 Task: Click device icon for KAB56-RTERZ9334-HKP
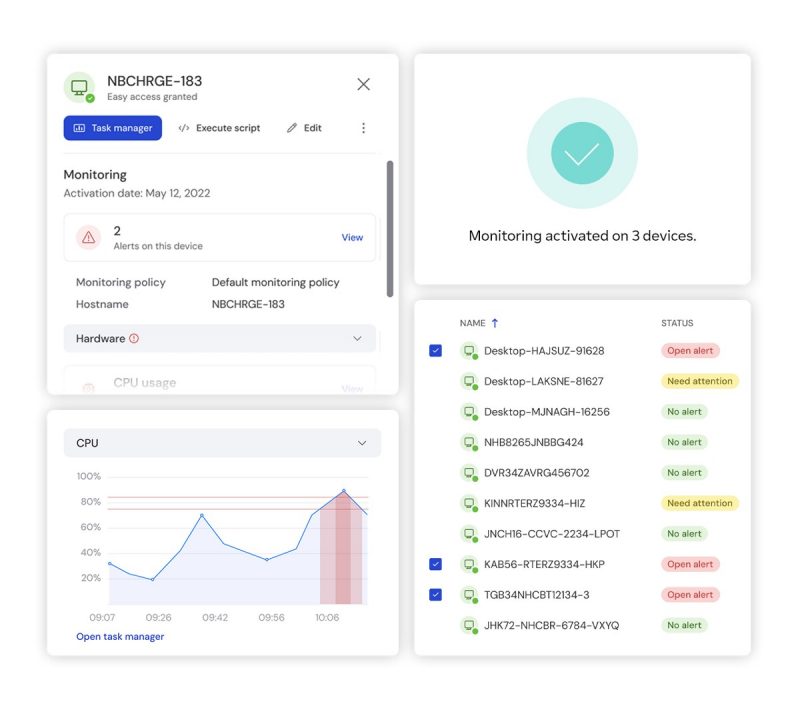point(469,564)
